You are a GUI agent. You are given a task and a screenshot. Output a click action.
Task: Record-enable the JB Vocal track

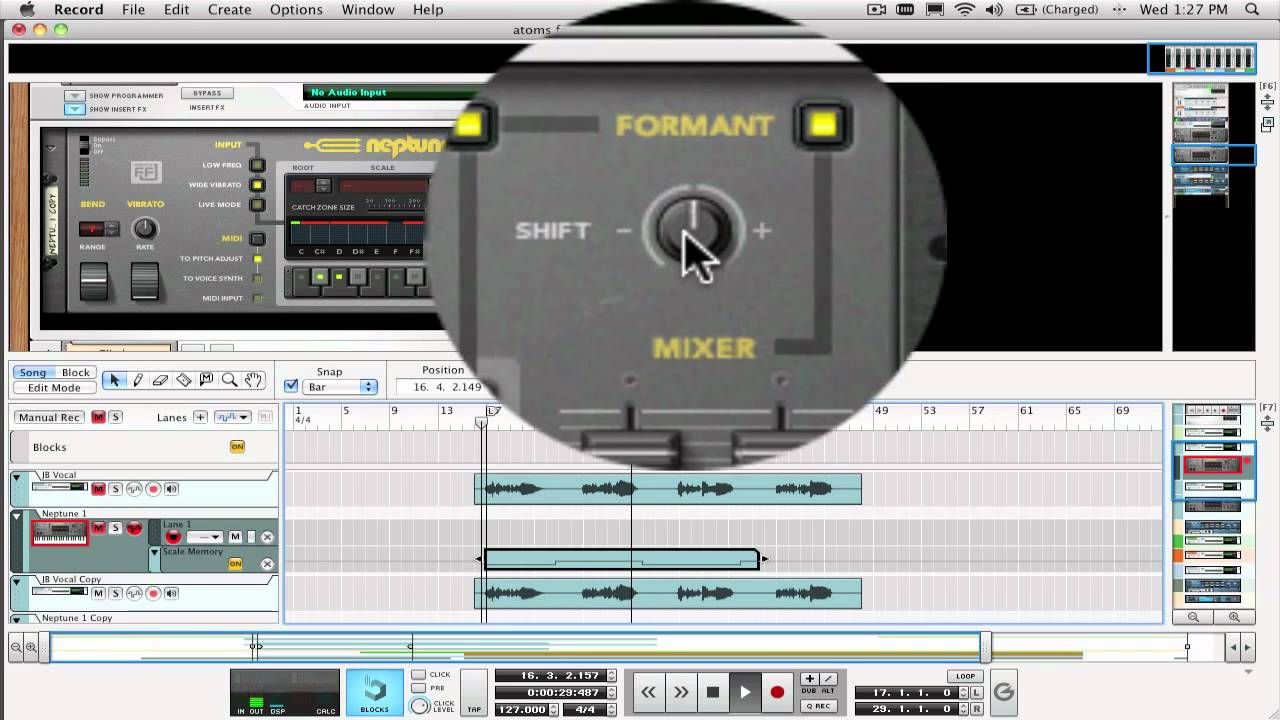click(153, 489)
